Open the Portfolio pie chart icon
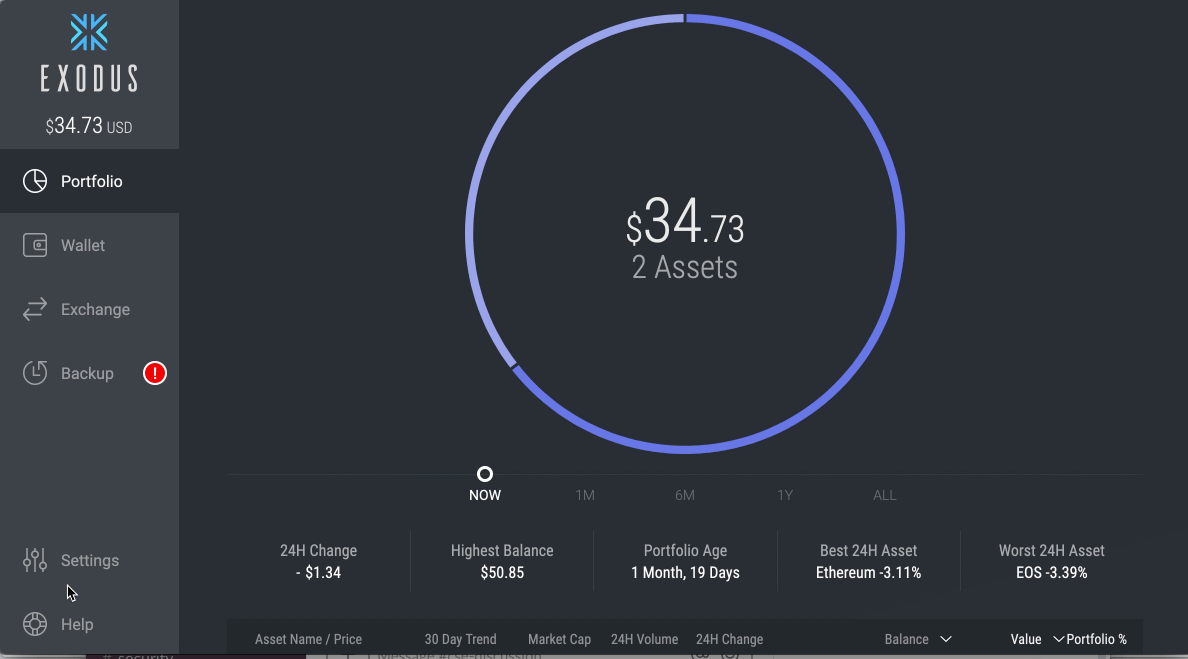Image resolution: width=1188 pixels, height=659 pixels. [35, 181]
